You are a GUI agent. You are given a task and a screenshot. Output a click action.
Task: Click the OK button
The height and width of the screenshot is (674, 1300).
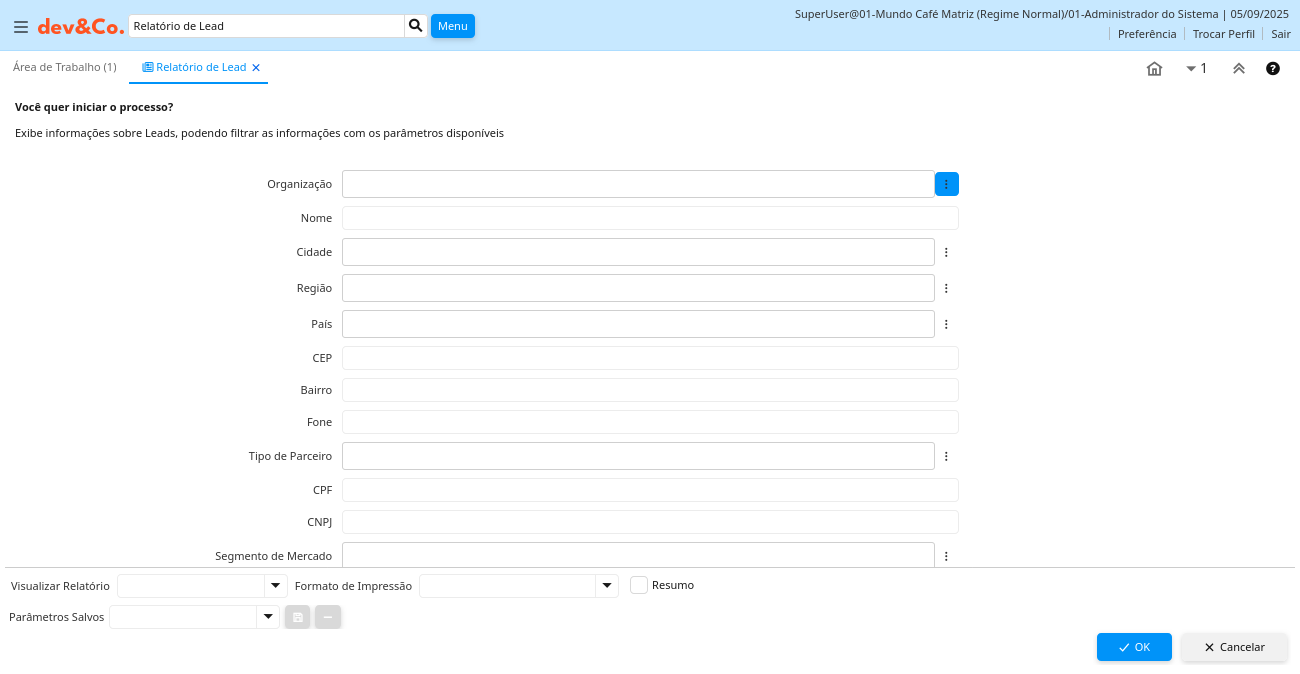[1134, 647]
